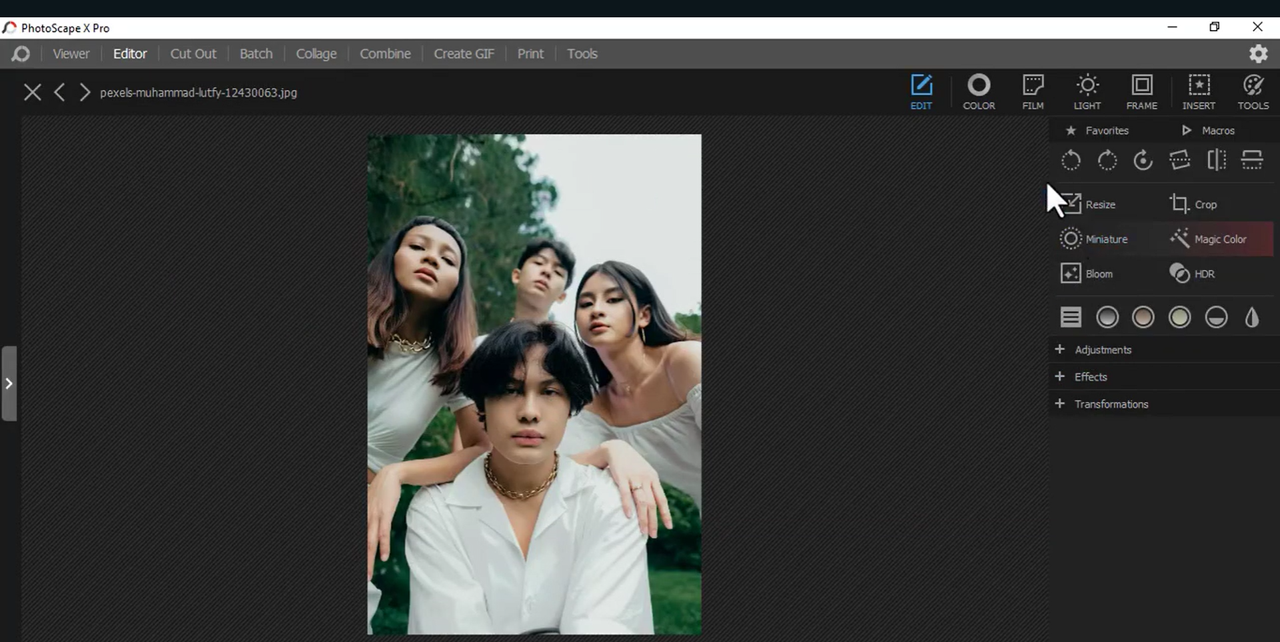Open the TOOLS panel
The height and width of the screenshot is (642, 1280).
(1253, 91)
